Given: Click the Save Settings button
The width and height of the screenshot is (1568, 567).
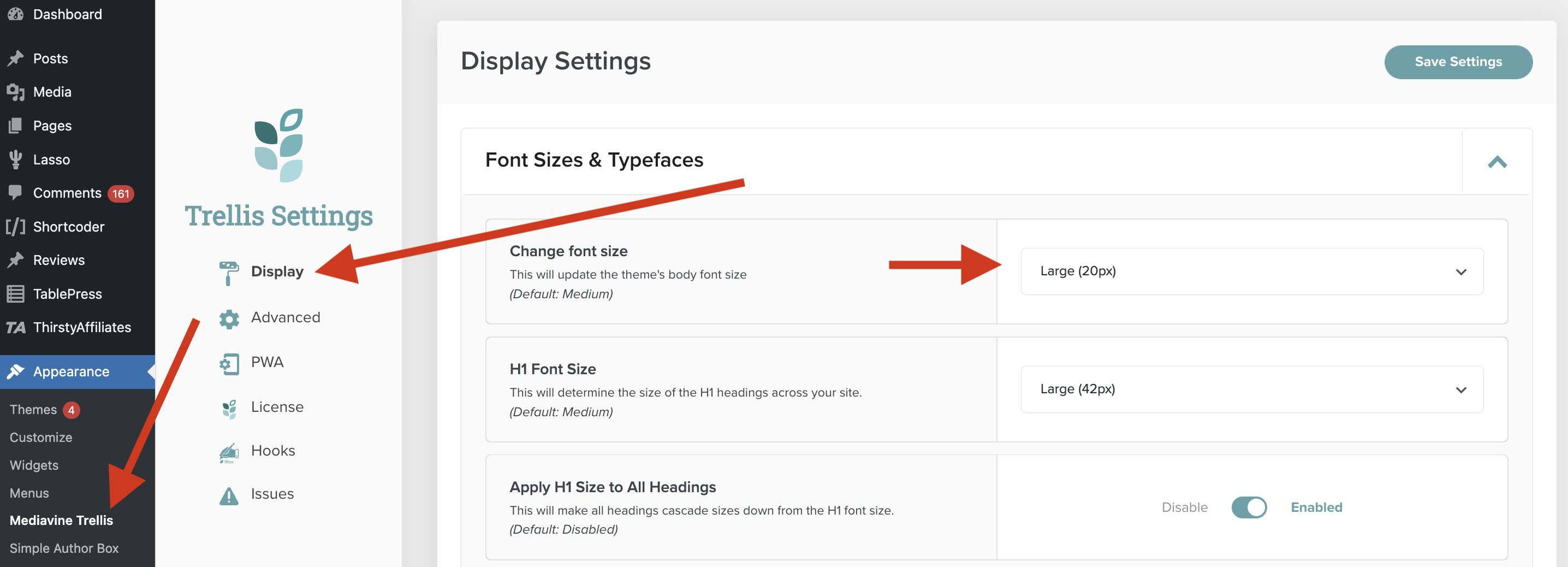Looking at the screenshot, I should click(x=1458, y=62).
